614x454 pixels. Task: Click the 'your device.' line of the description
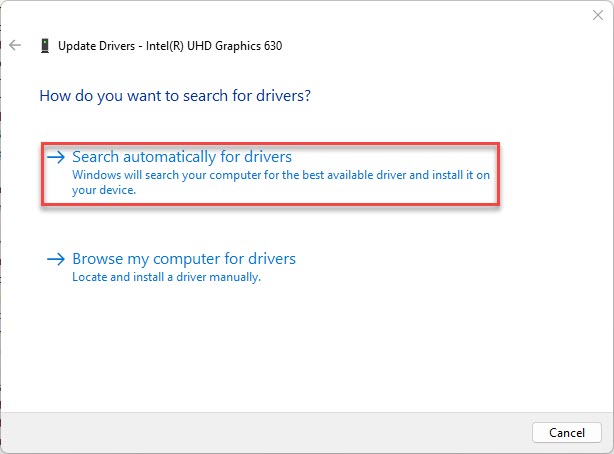[104, 190]
